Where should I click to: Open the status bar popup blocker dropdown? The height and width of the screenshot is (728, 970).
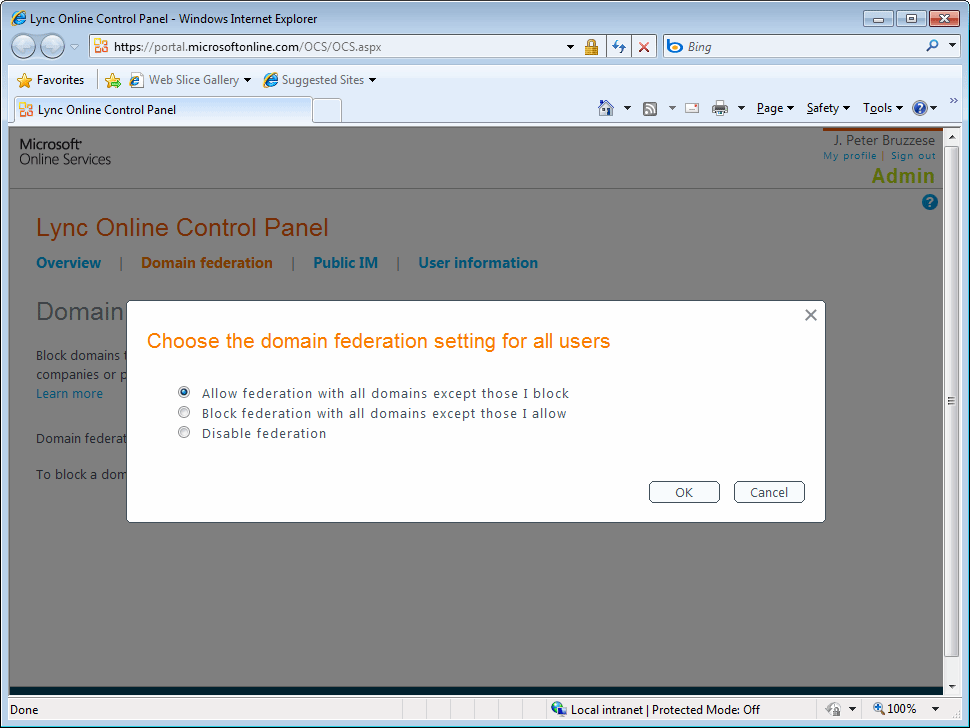coord(852,709)
